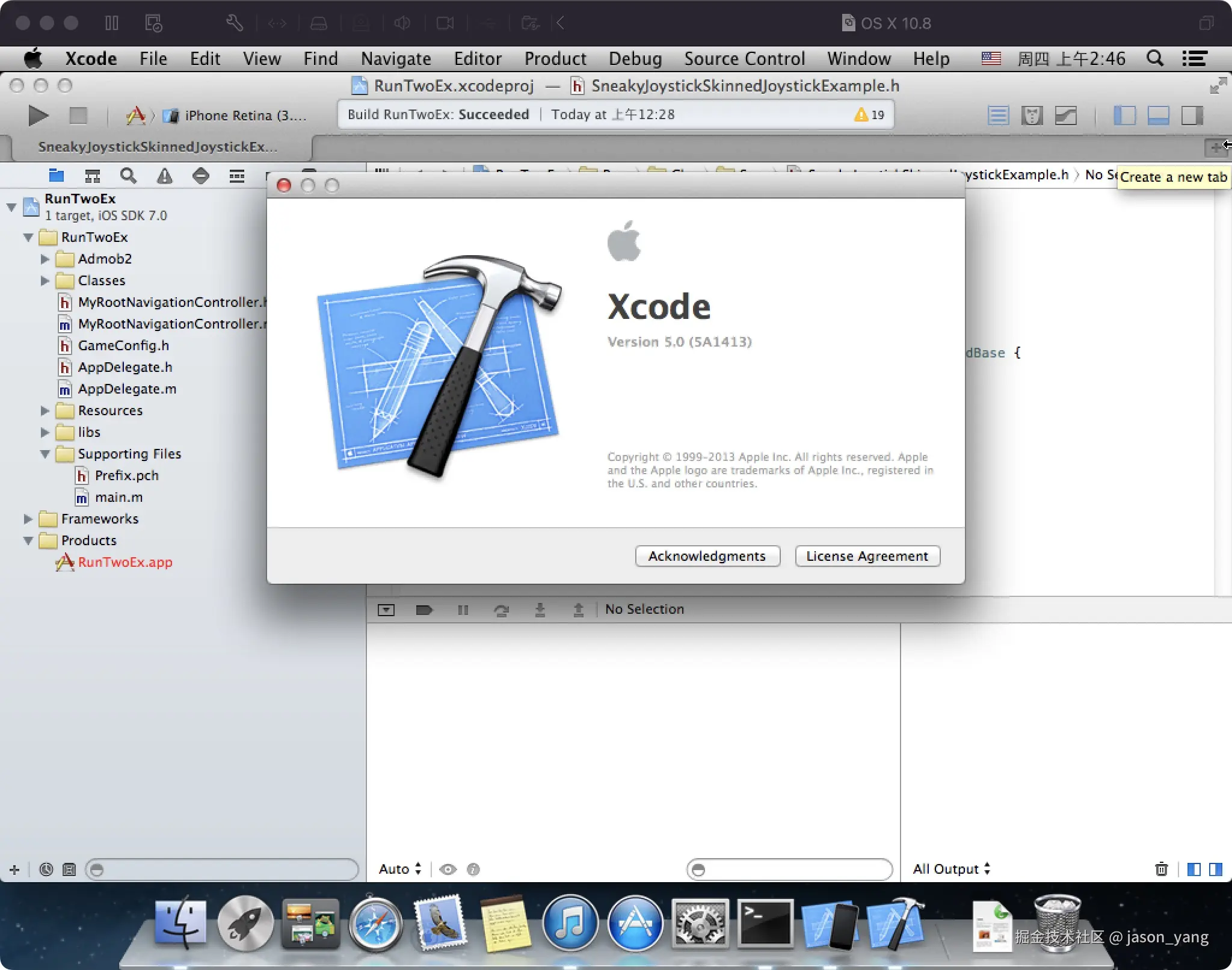Toggle the Debug area visibility
Viewport: 1232px width, 970px height.
pyautogui.click(x=1158, y=115)
